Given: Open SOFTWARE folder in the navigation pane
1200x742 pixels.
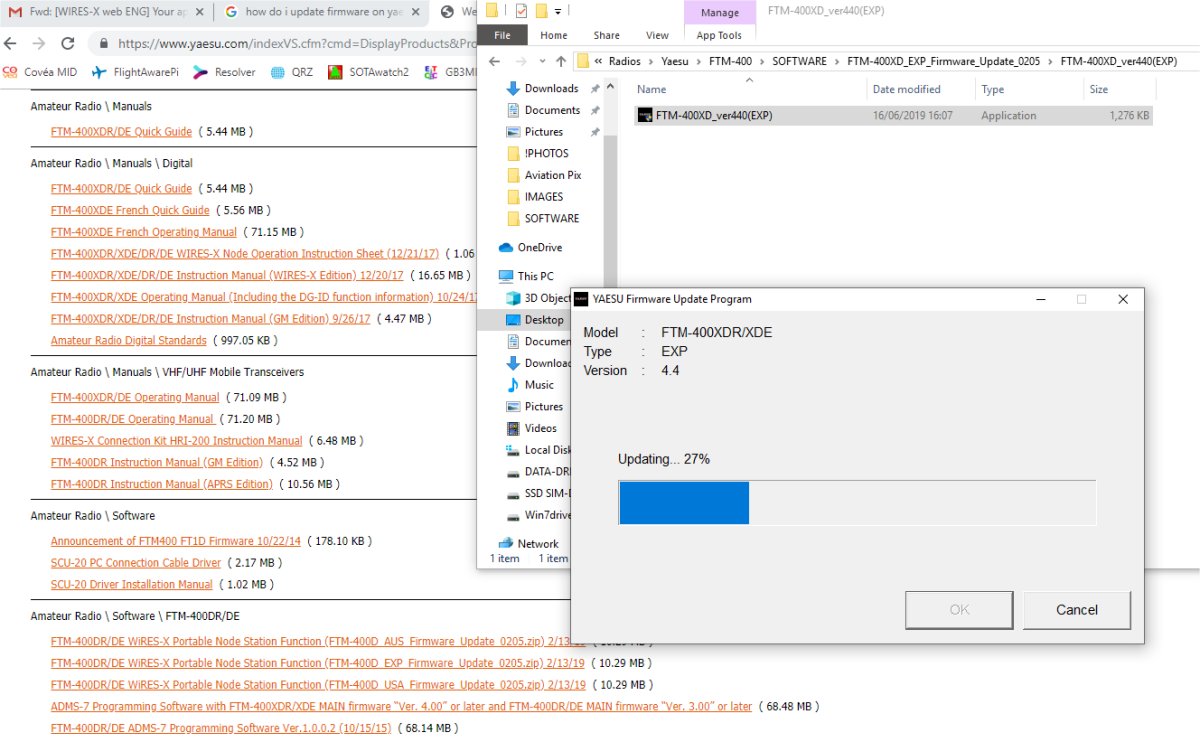Looking at the screenshot, I should [542, 218].
